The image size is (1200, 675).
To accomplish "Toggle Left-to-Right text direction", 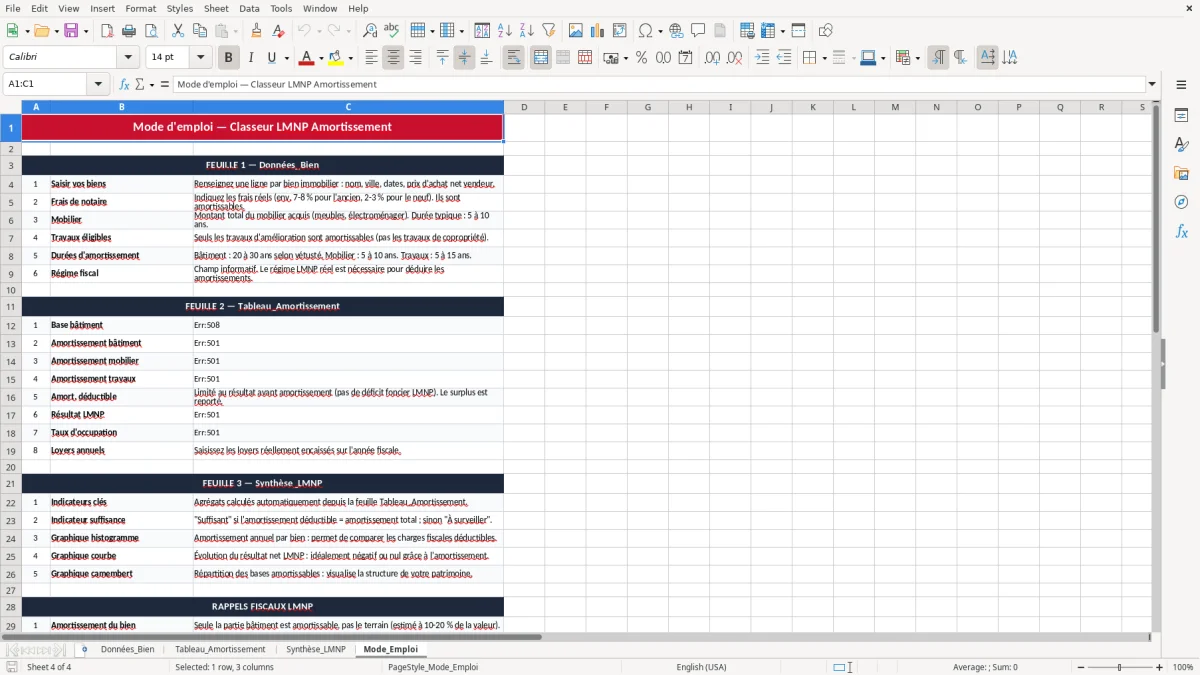I will (x=938, y=58).
